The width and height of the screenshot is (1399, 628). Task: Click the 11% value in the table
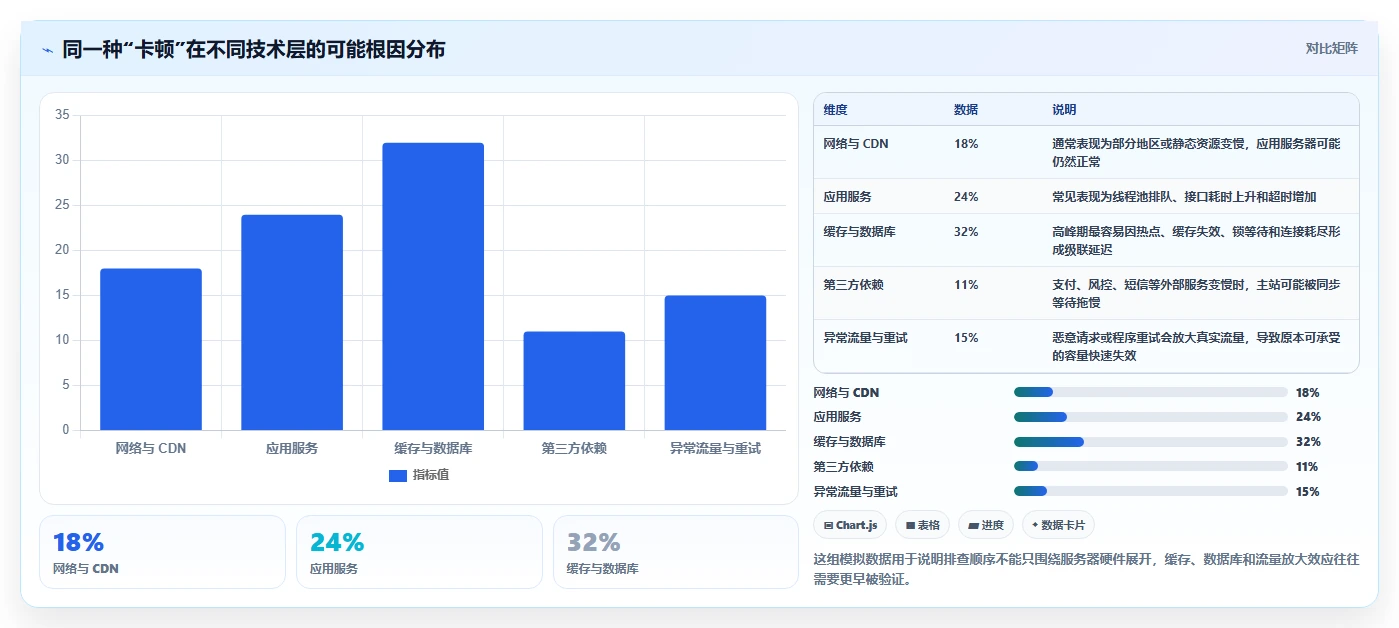(966, 285)
